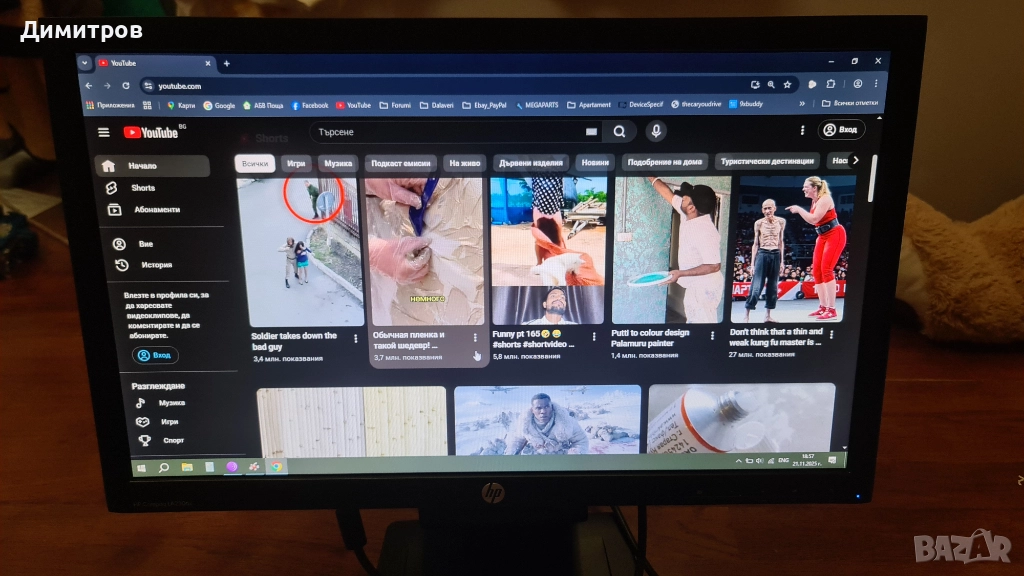Open Shorts in the left sidebar

click(142, 188)
